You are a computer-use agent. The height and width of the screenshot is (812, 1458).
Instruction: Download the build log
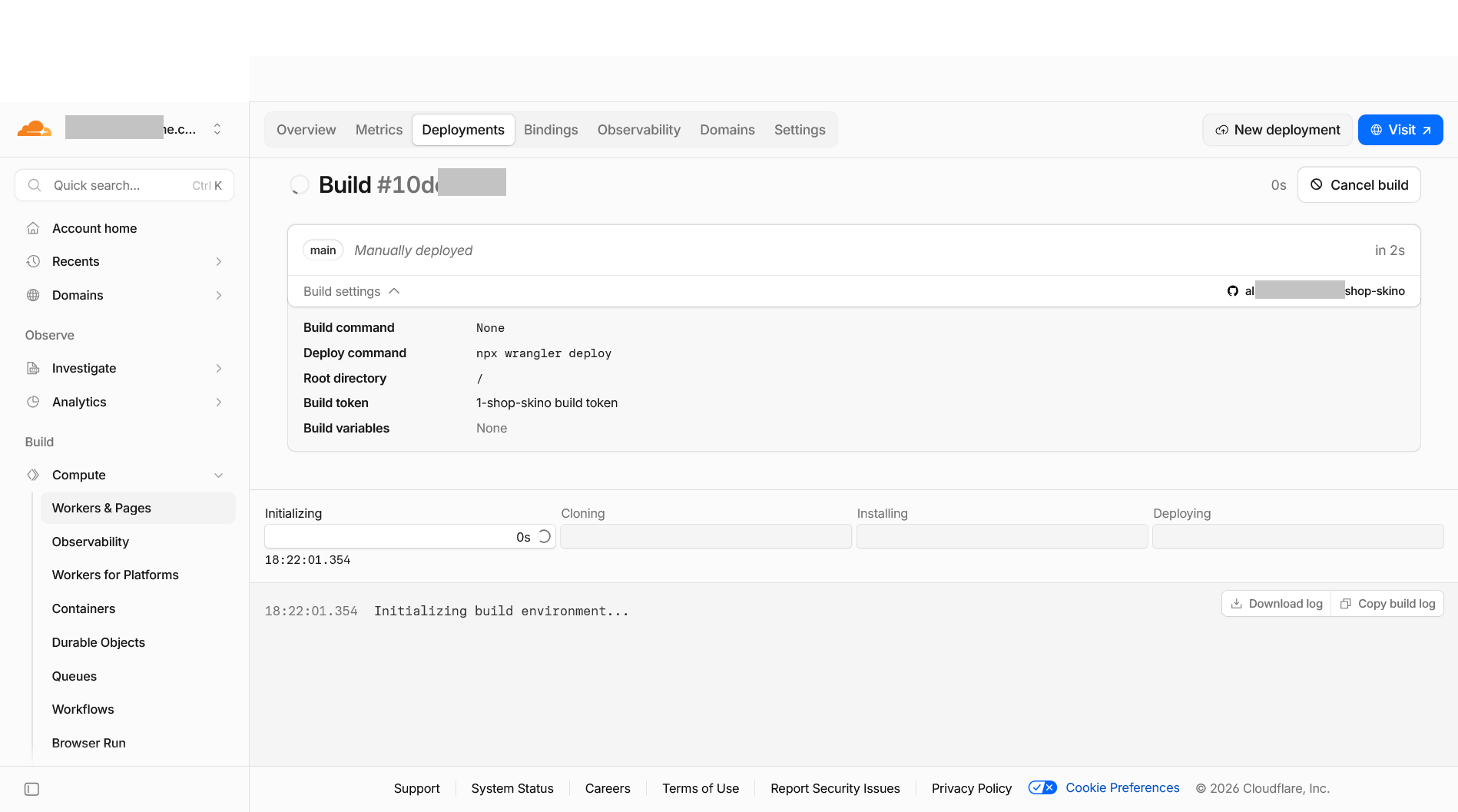[1277, 604]
